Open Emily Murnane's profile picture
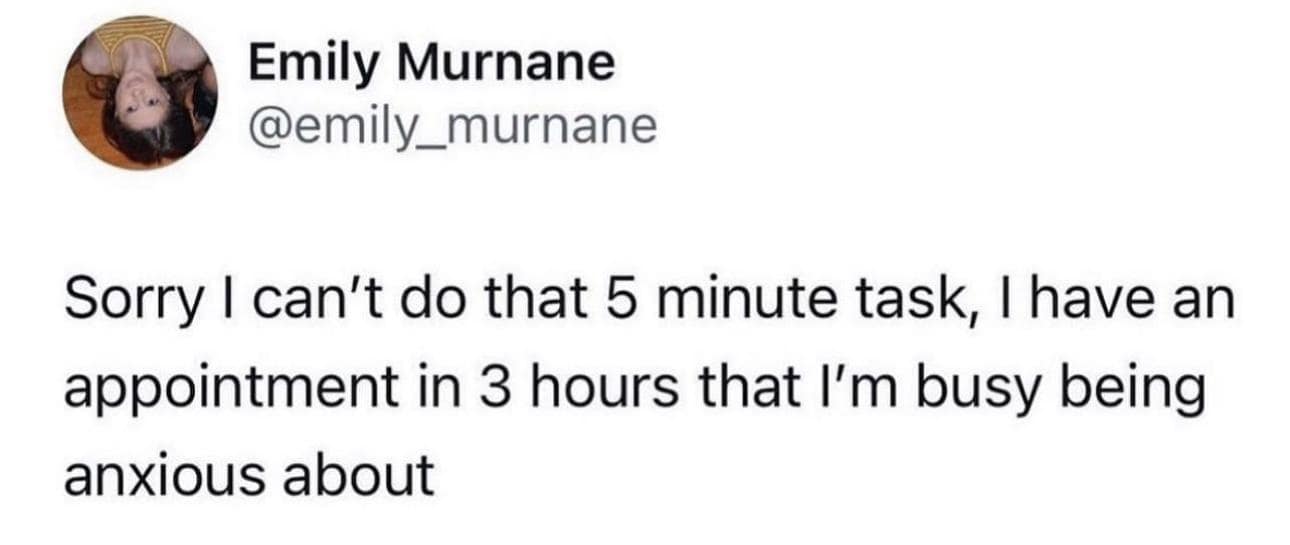The width and height of the screenshot is (1290, 545). 140,94
